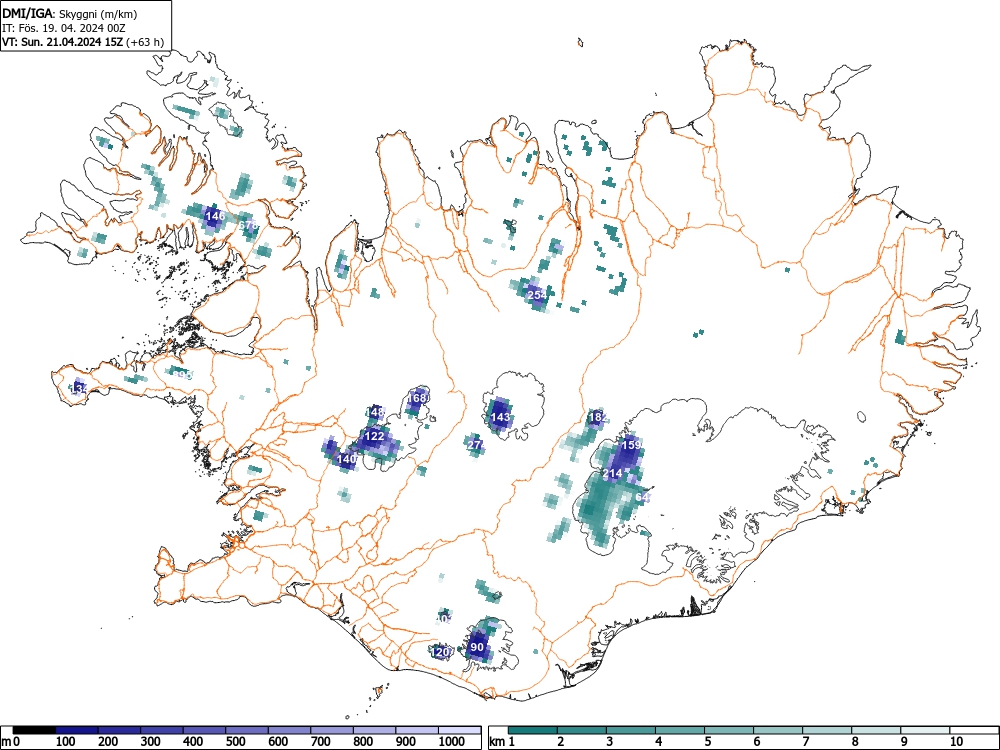Click the '1000' tick label on meter scale
This screenshot has width=1000, height=750.
tap(452, 742)
